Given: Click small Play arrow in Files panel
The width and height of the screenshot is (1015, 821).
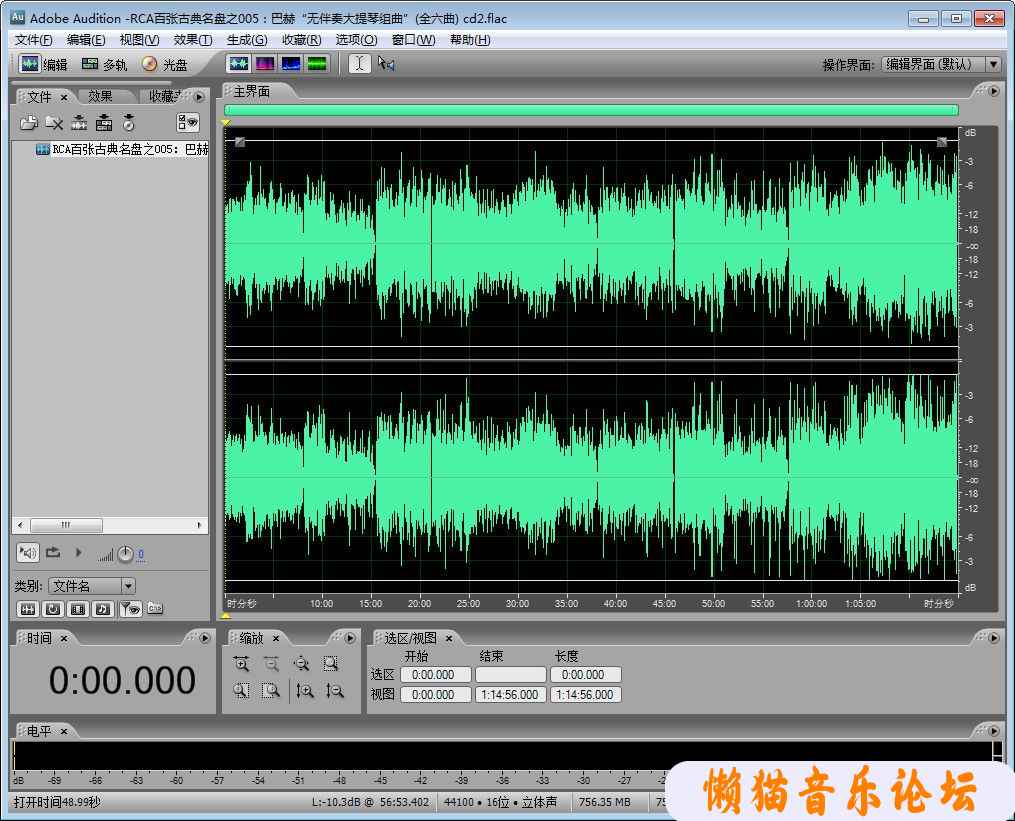Looking at the screenshot, I should [78, 553].
